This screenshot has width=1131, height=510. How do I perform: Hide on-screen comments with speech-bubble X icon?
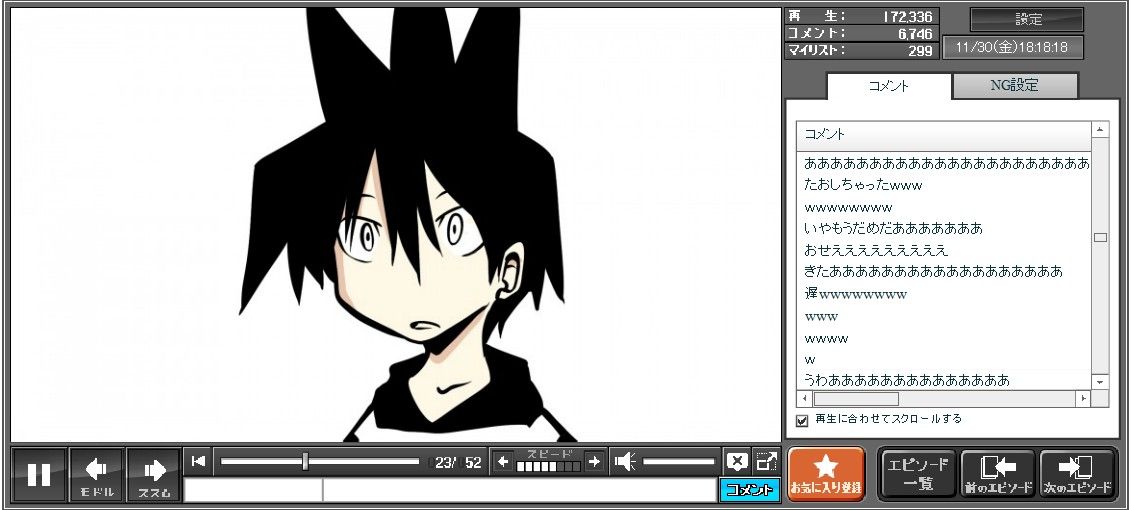point(737,461)
